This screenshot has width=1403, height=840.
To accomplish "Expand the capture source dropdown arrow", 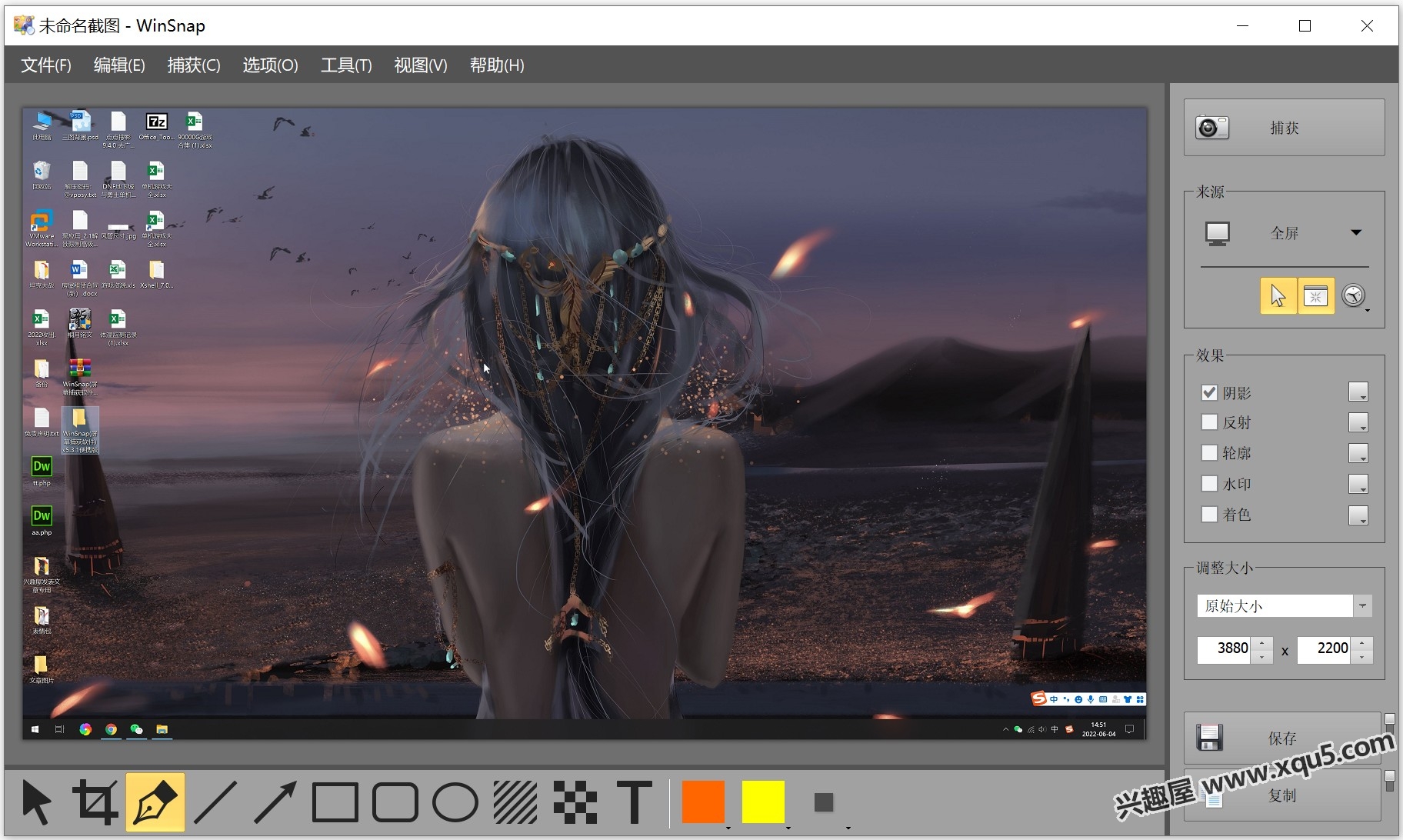I will [1356, 232].
